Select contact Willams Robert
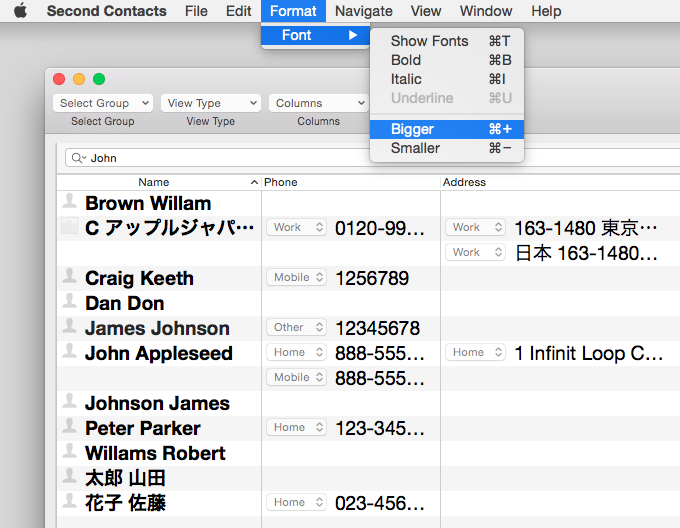 pyautogui.click(x=155, y=453)
